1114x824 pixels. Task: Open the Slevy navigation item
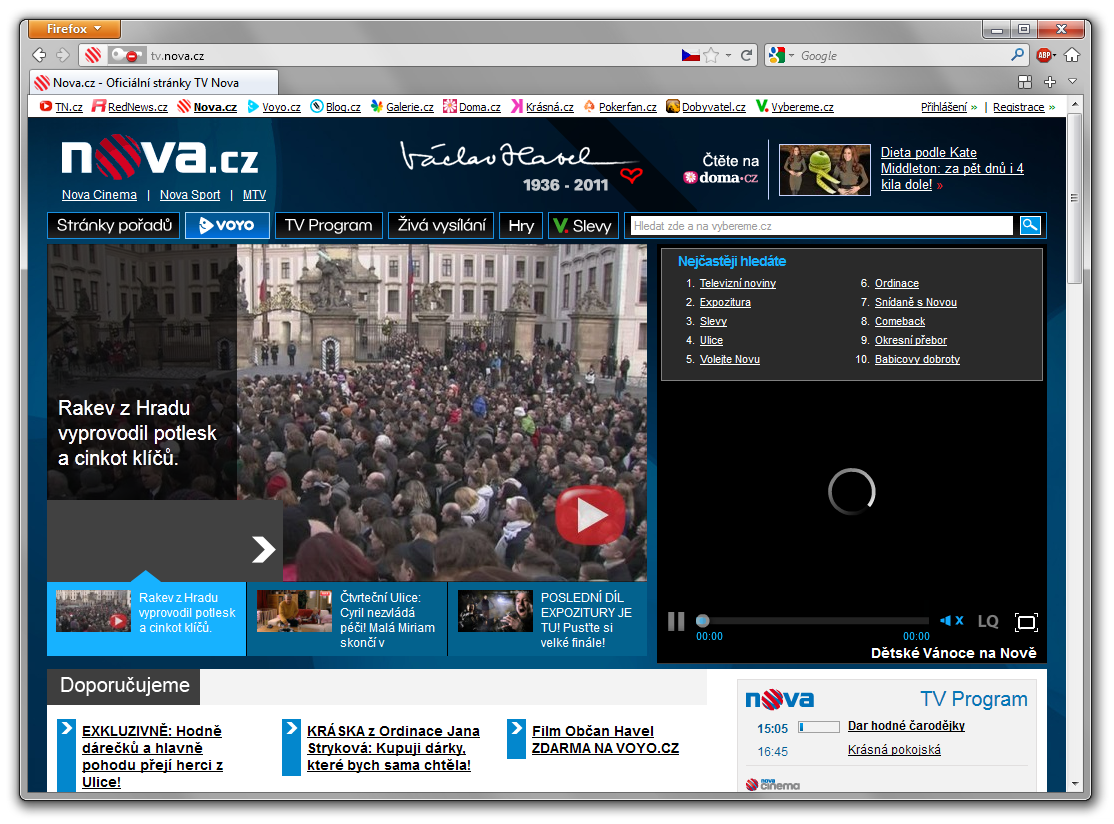583,225
